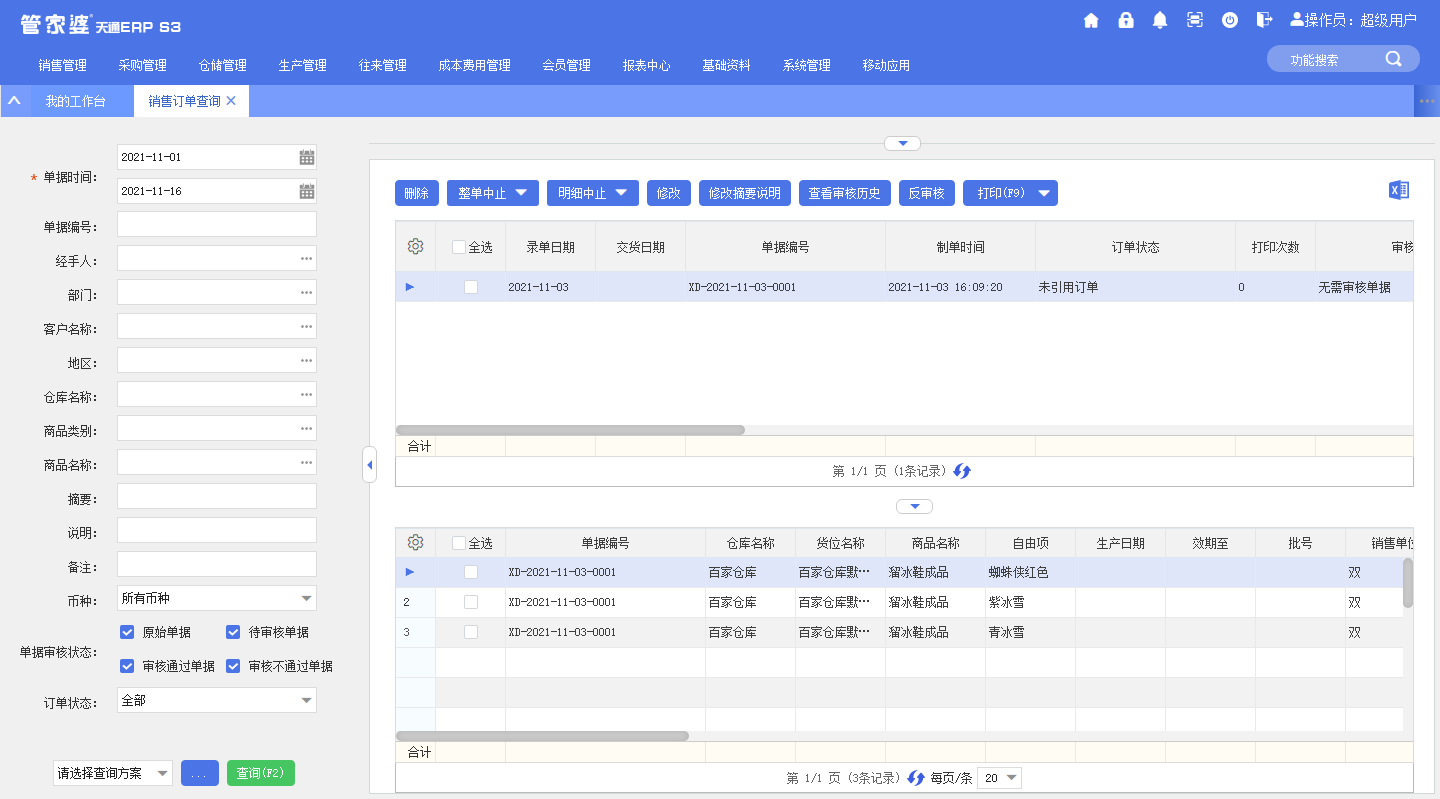The width and height of the screenshot is (1440, 799).
Task: Click the 反审核 button
Action: tap(926, 193)
